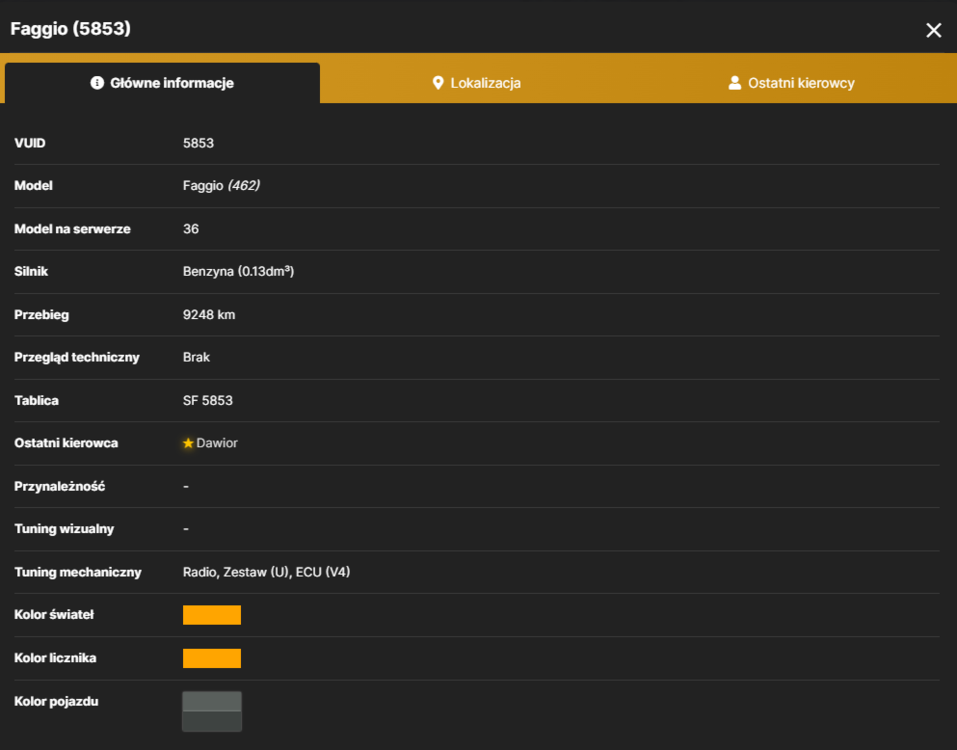Viewport: 957px width, 750px height.
Task: Click the model name Faggio (462)
Action: pyautogui.click(x=221, y=186)
